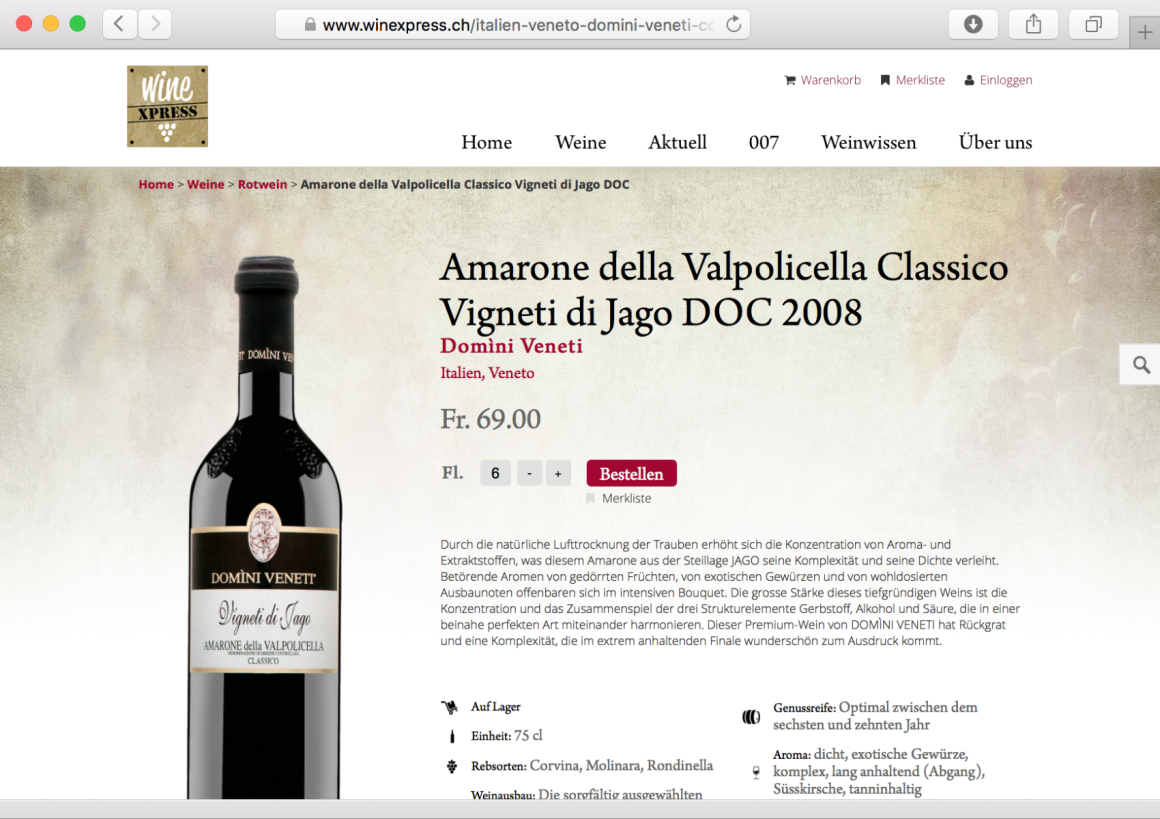1160x819 pixels.
Task: Open the Merkliste bookmark in header
Action: coord(912,80)
